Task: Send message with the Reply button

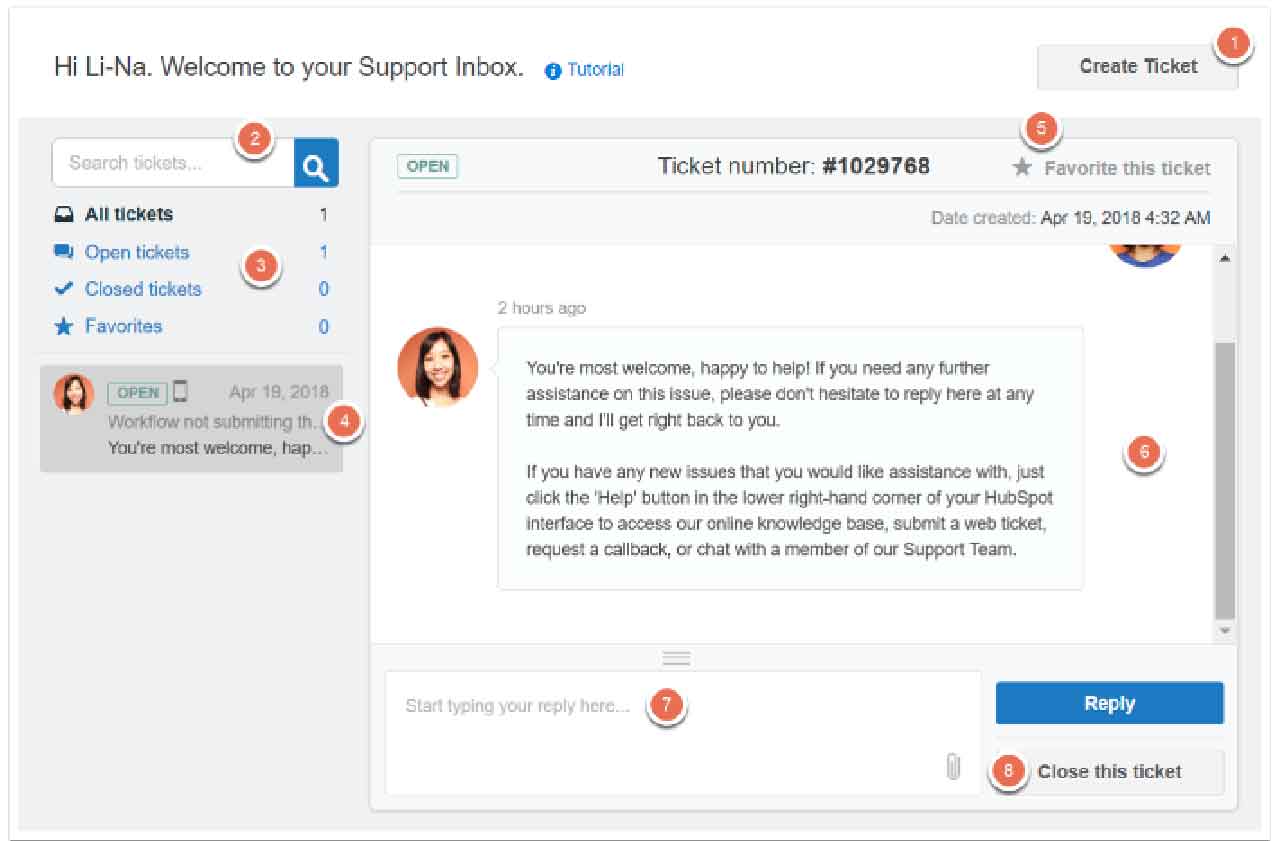Action: pos(1109,703)
